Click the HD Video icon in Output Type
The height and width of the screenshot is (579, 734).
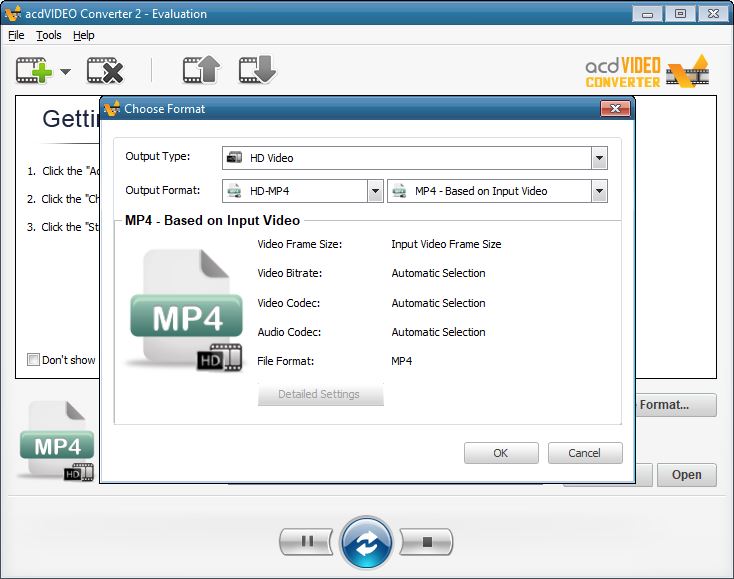(x=234, y=158)
